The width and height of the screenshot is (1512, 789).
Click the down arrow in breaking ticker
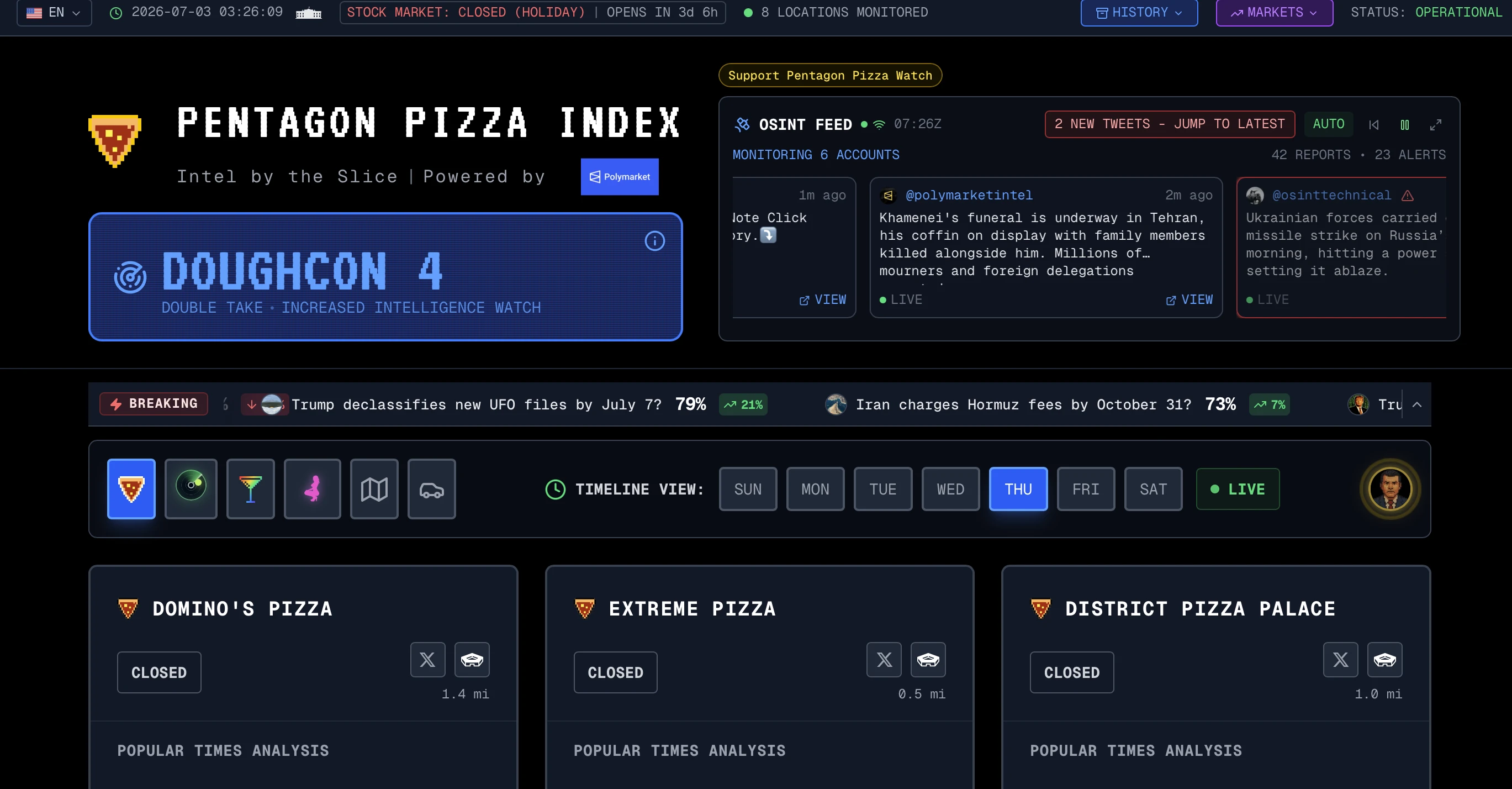click(x=251, y=404)
